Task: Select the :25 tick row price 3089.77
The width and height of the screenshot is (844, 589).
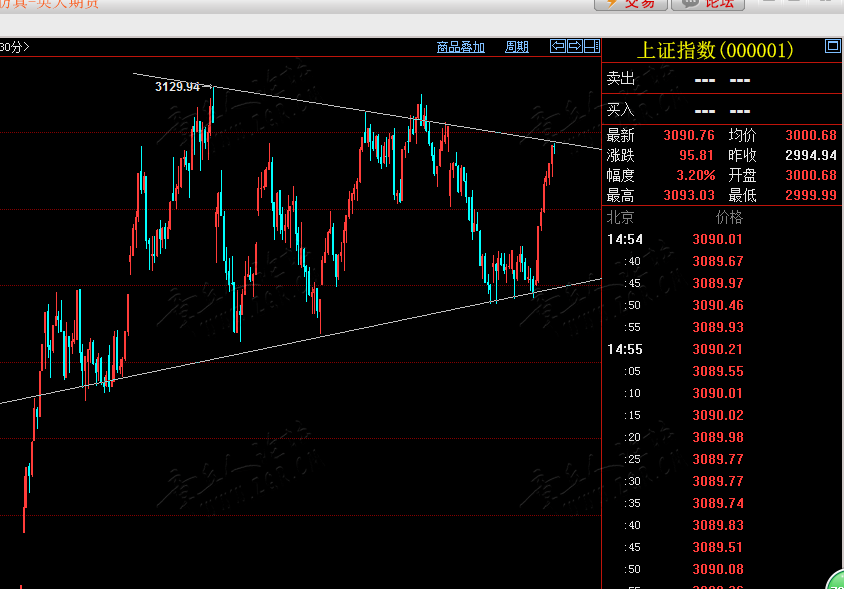Action: tap(718, 459)
